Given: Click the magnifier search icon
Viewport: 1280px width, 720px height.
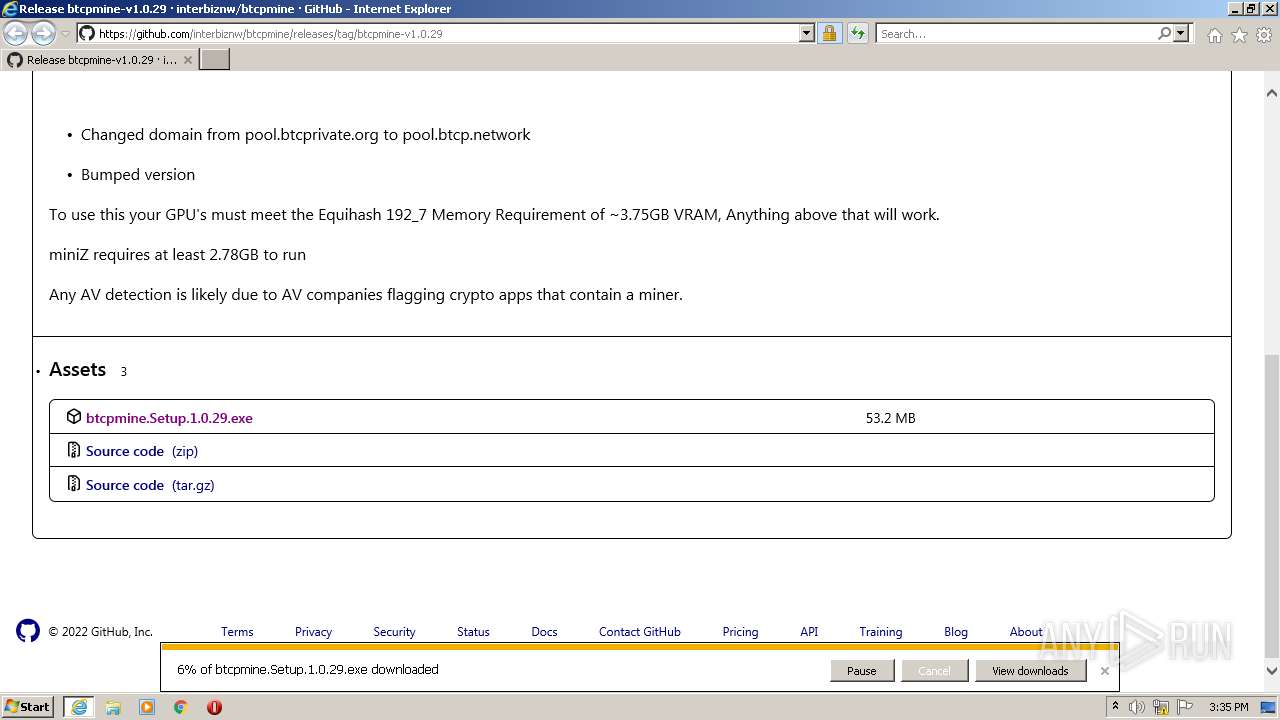Looking at the screenshot, I should [1164, 33].
